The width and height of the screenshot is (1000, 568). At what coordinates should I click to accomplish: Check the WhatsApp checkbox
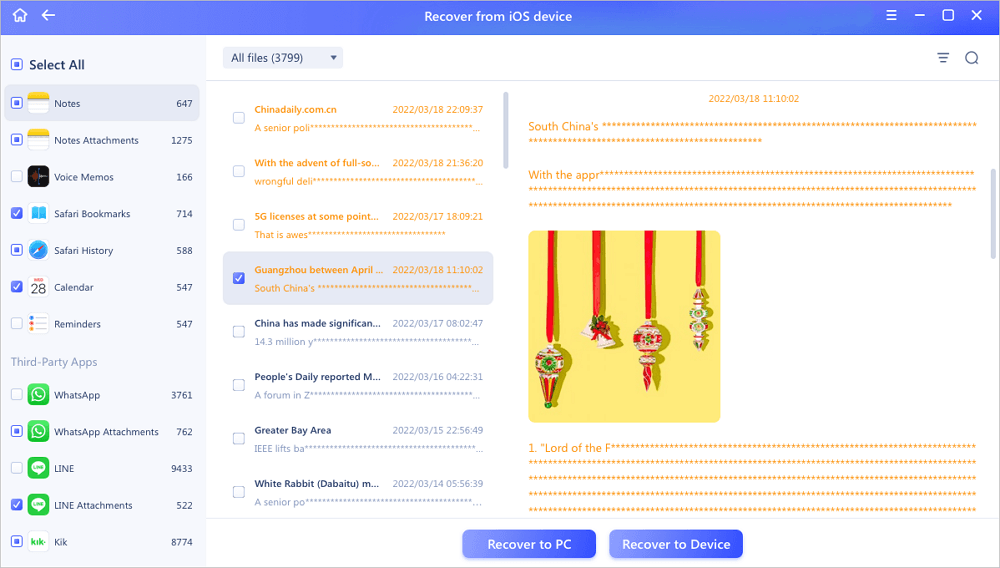click(17, 395)
